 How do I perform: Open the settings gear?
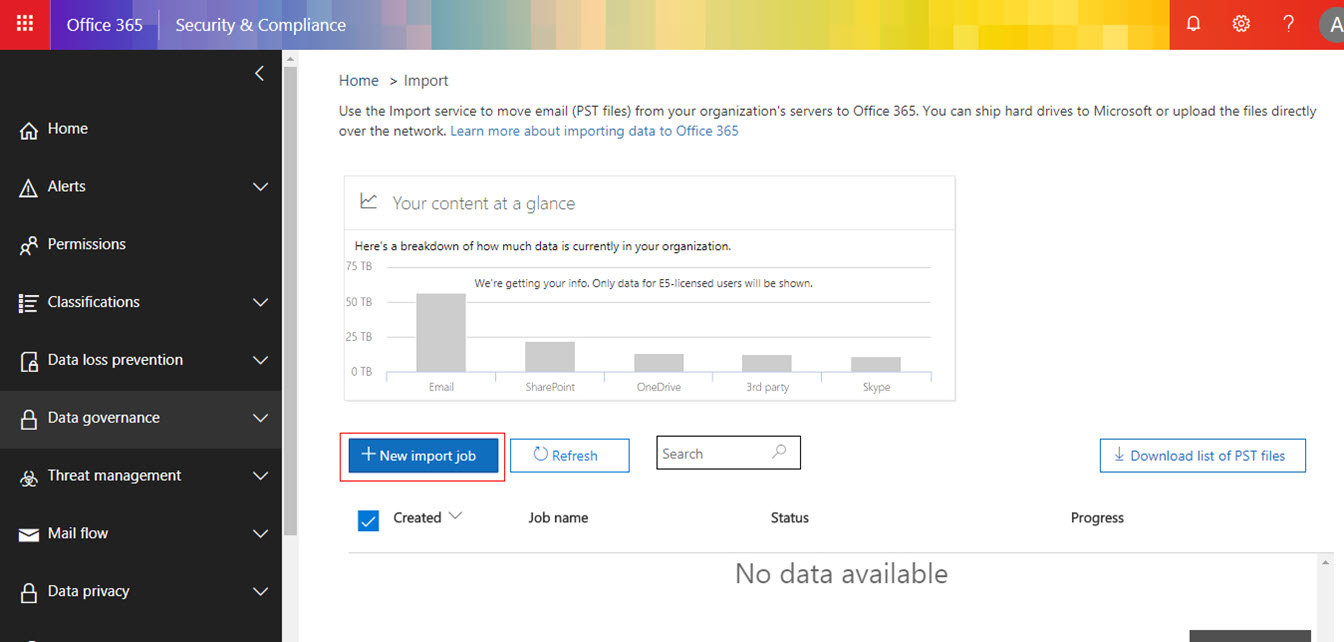click(x=1241, y=24)
